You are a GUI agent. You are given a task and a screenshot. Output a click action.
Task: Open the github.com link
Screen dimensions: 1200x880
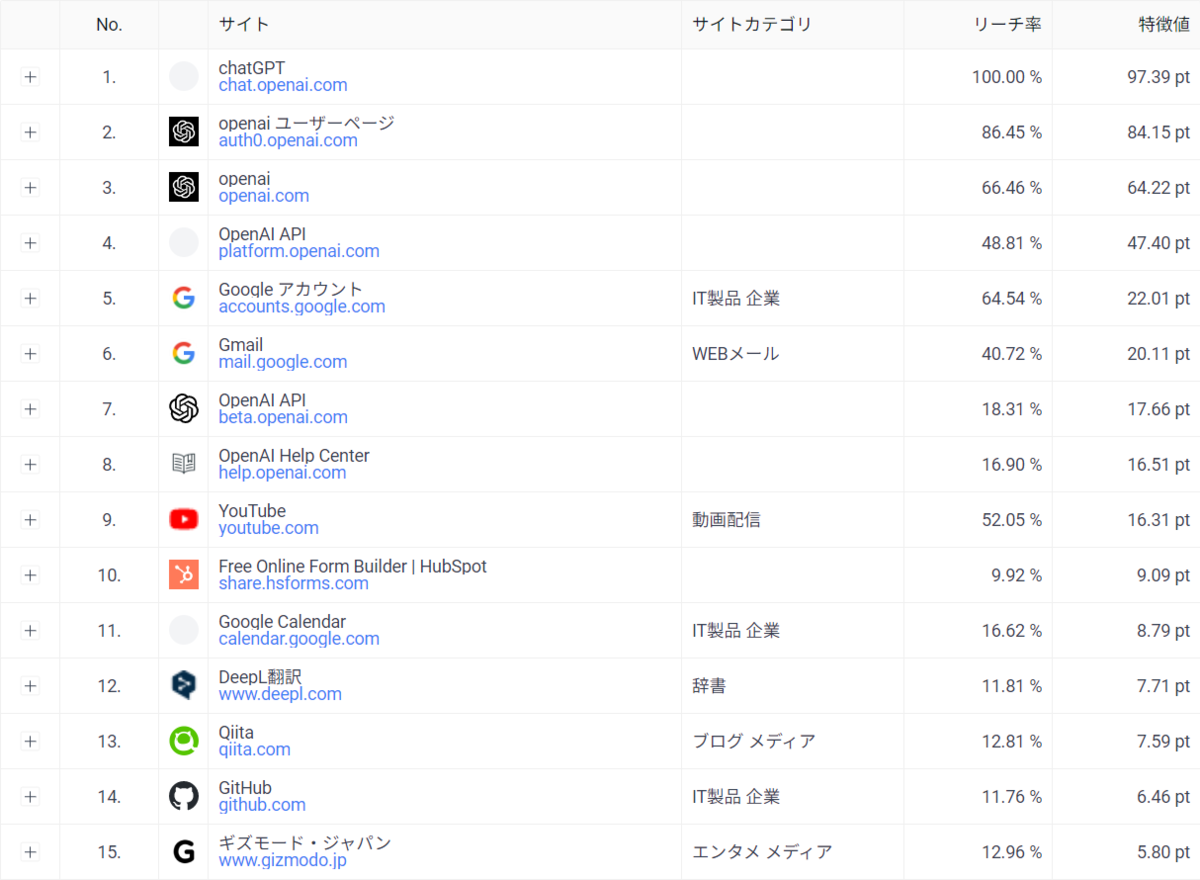[x=262, y=805]
